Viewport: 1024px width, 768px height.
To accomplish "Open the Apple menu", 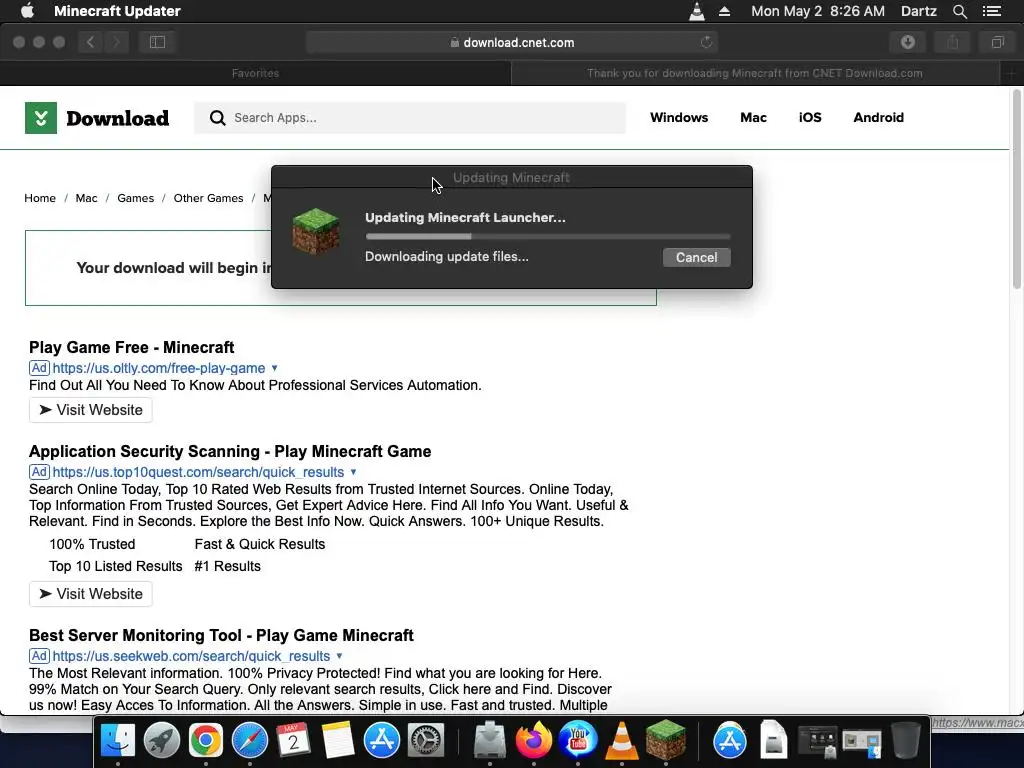I will click(27, 10).
